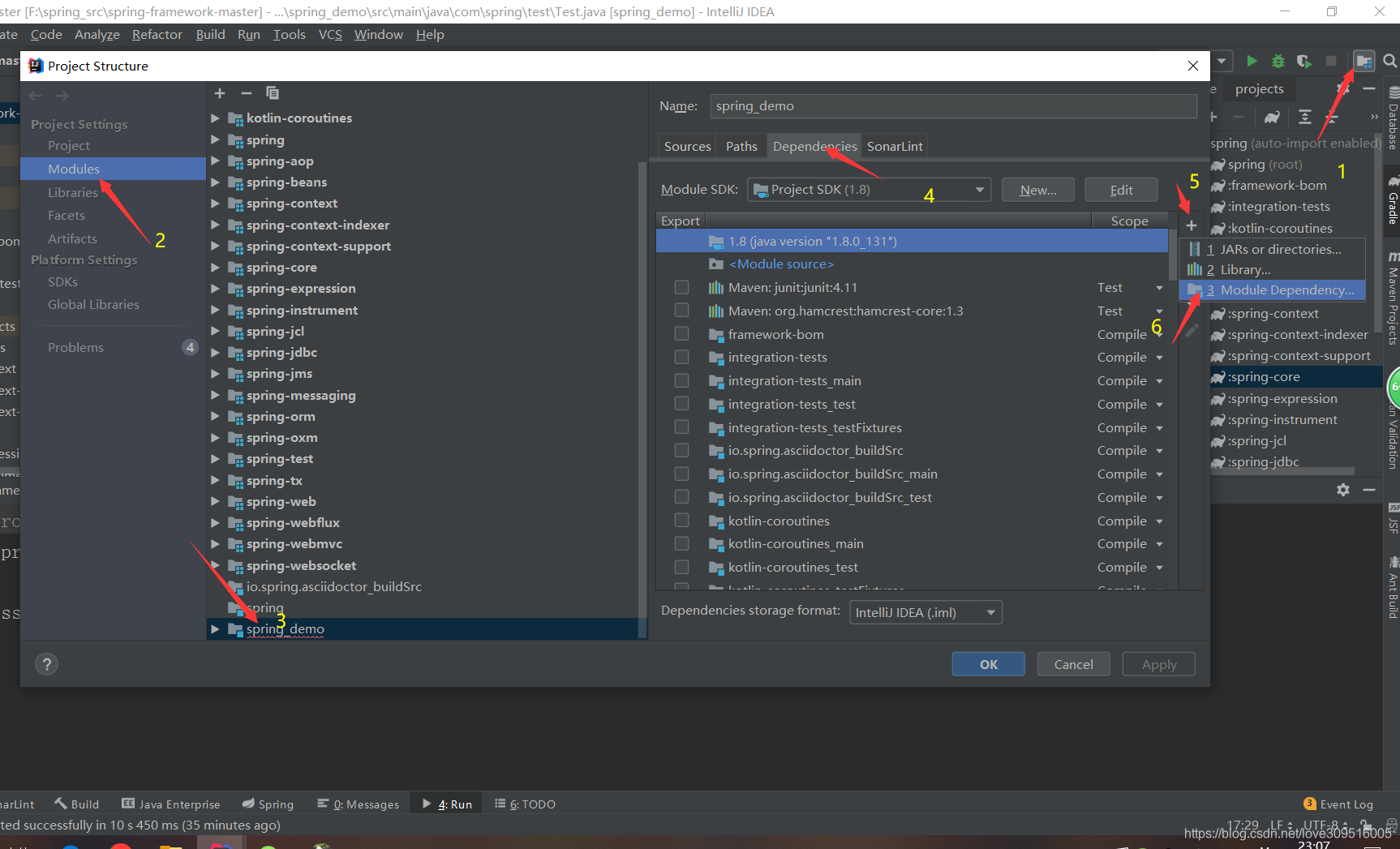Toggle export checkbox for integration-tests
Image resolution: width=1400 pixels, height=849 pixels.
[x=681, y=357]
